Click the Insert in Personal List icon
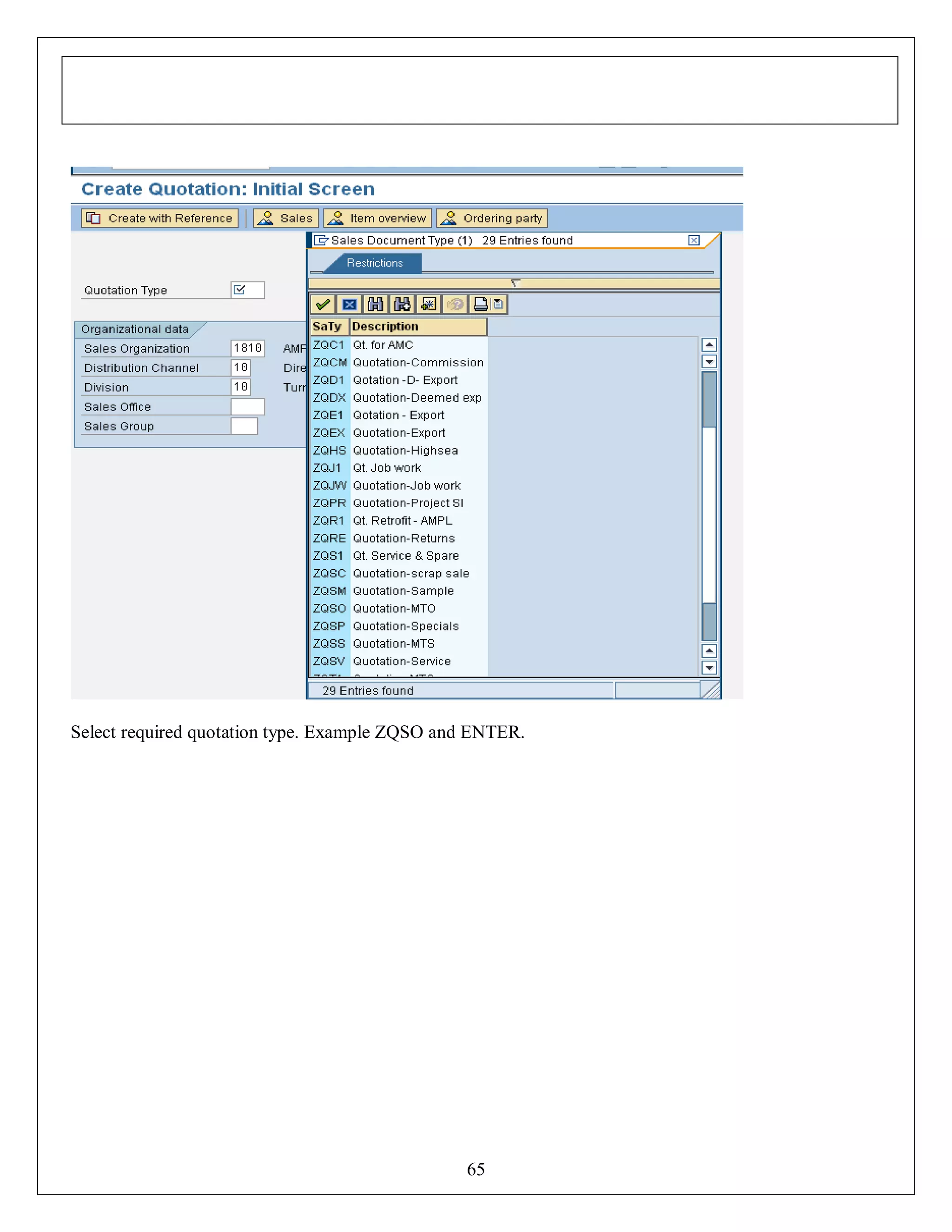The height and width of the screenshot is (1232, 952). click(x=428, y=305)
